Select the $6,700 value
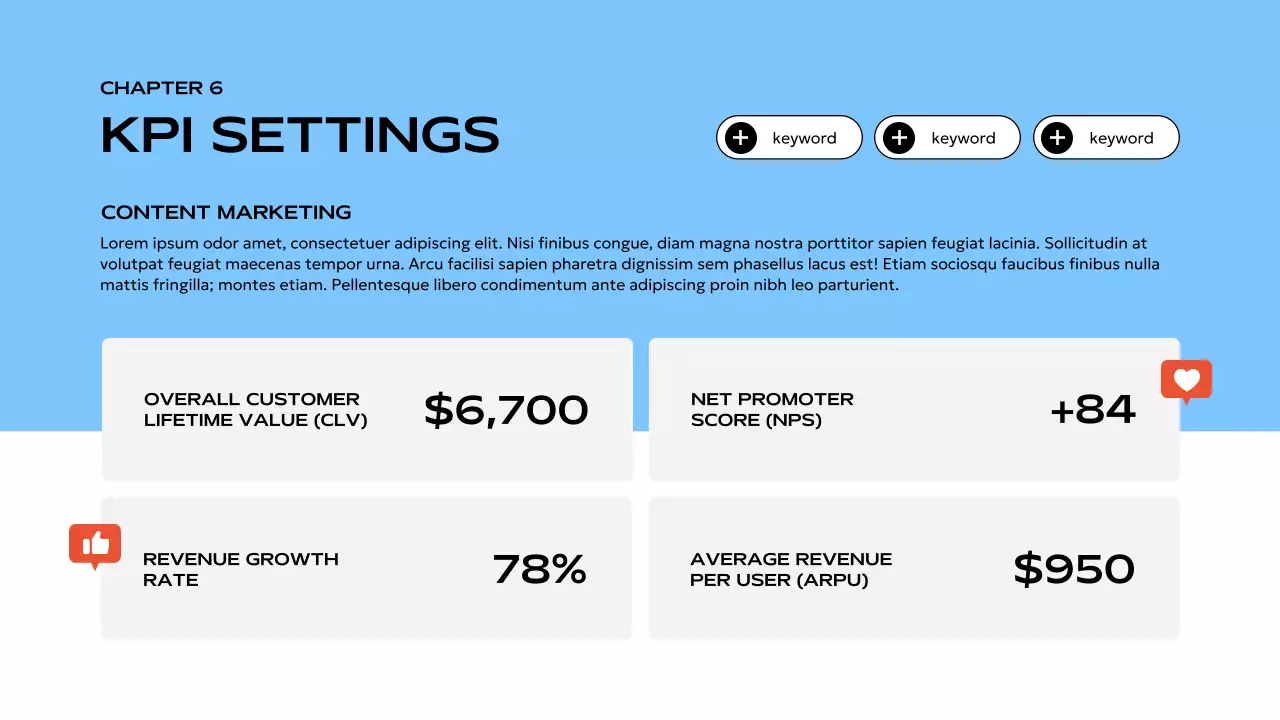This screenshot has height=720, width=1280. click(506, 410)
